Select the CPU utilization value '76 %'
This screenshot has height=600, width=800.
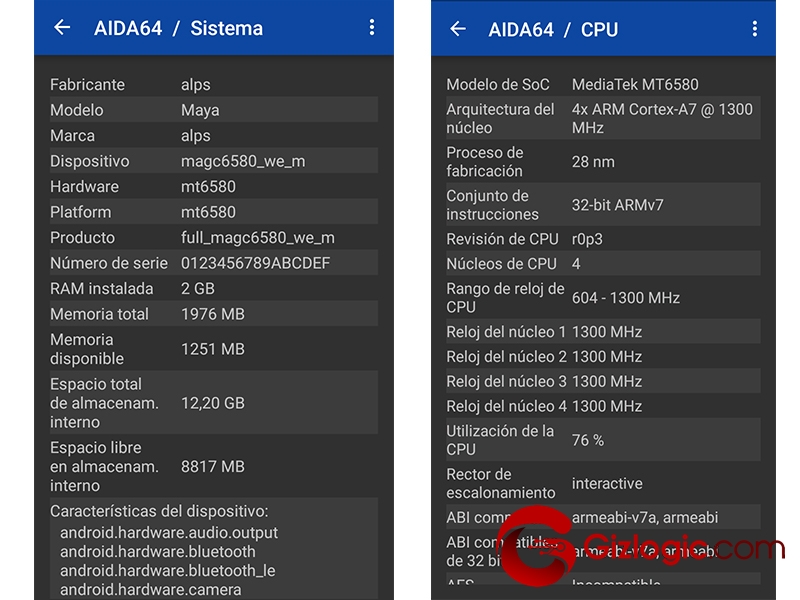587,440
